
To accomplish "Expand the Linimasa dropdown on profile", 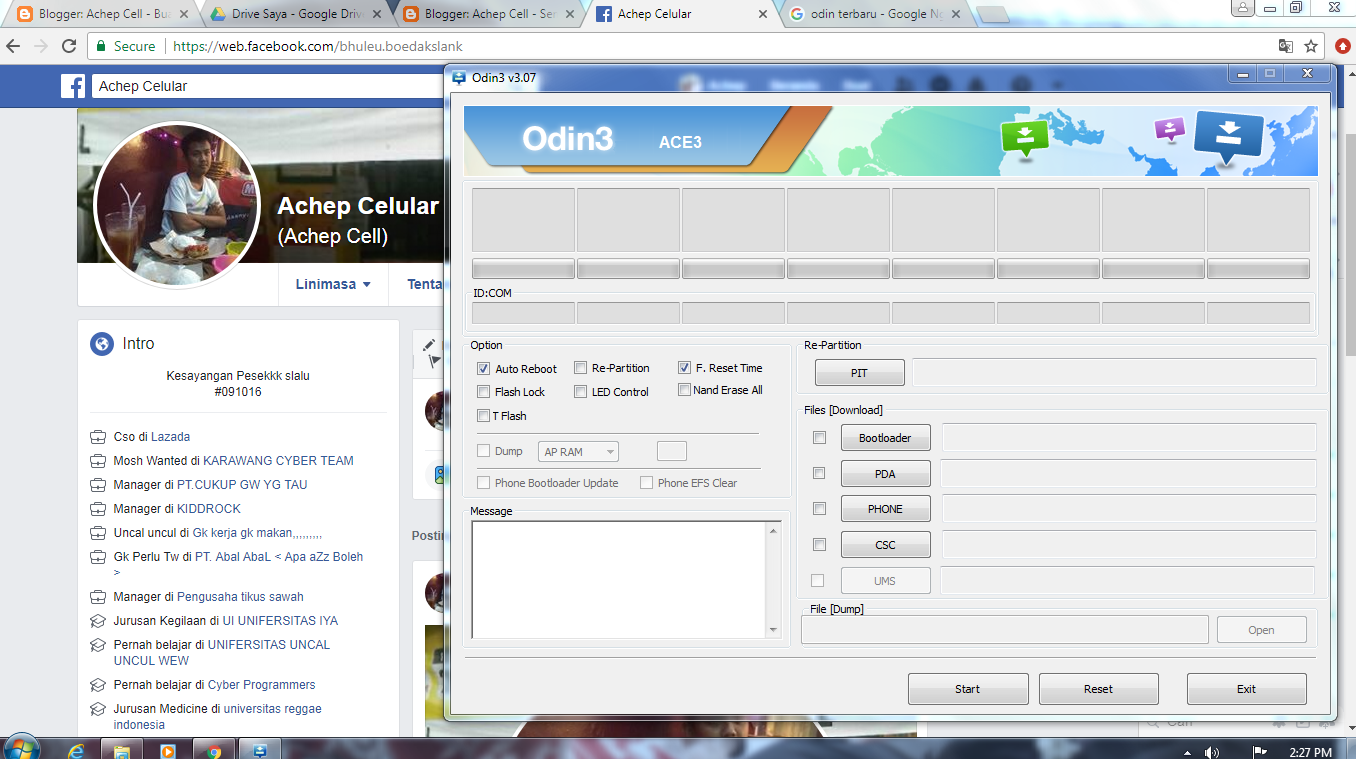I will tap(333, 284).
